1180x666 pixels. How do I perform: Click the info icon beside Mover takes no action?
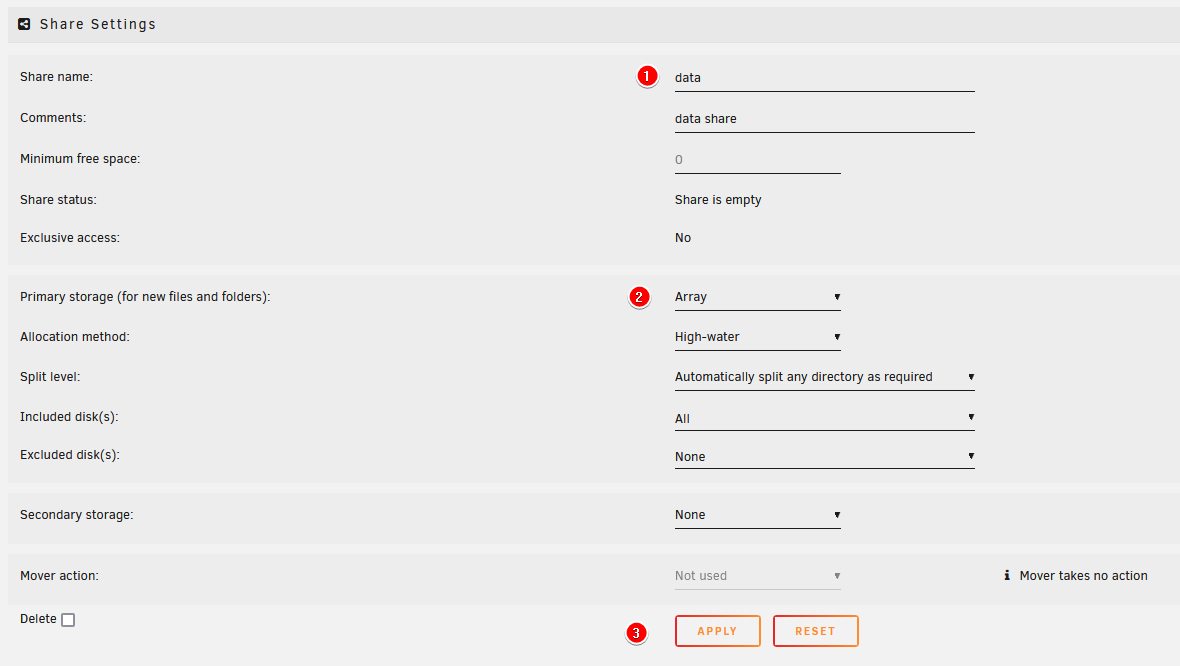(1006, 576)
